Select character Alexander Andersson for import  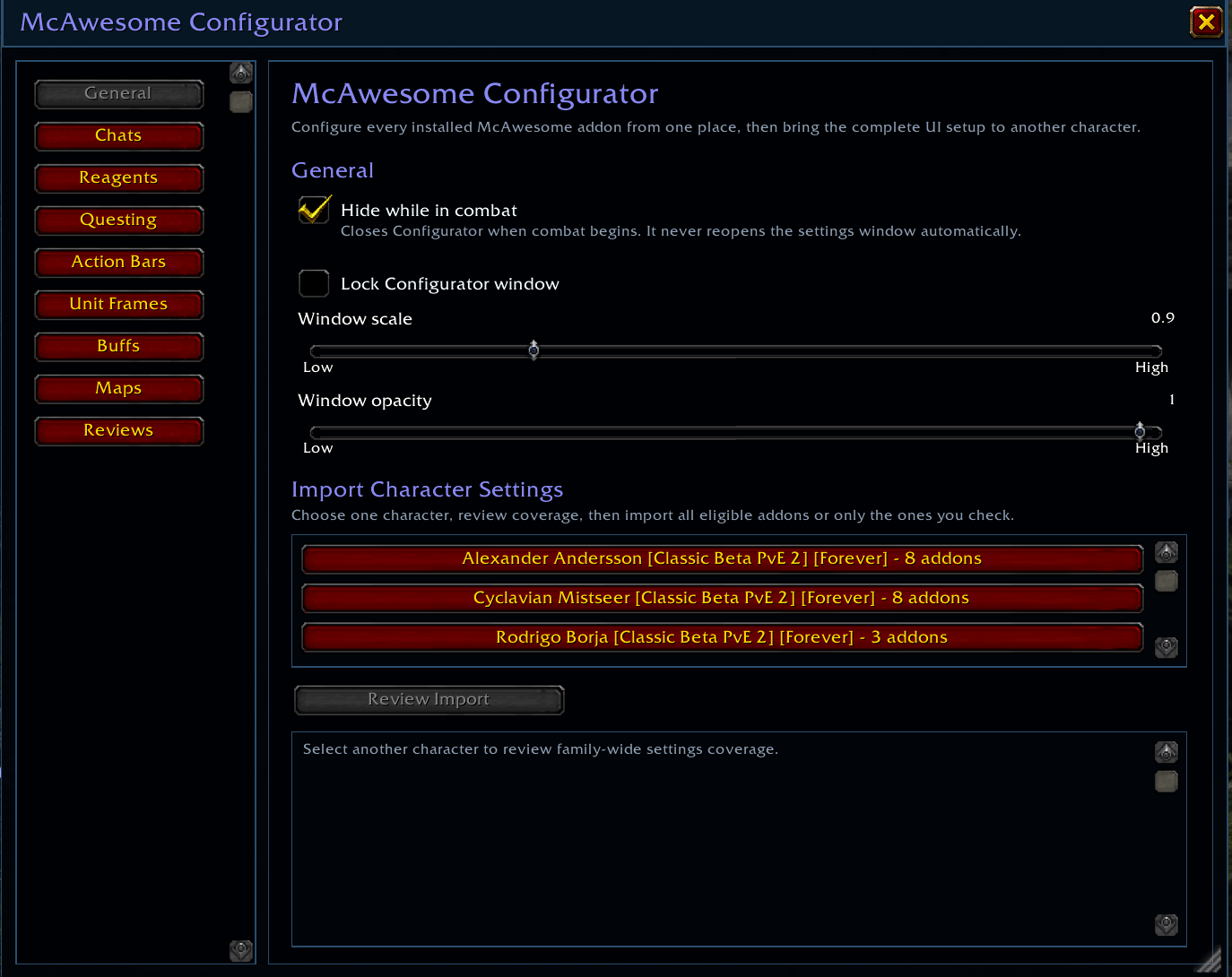click(x=723, y=559)
